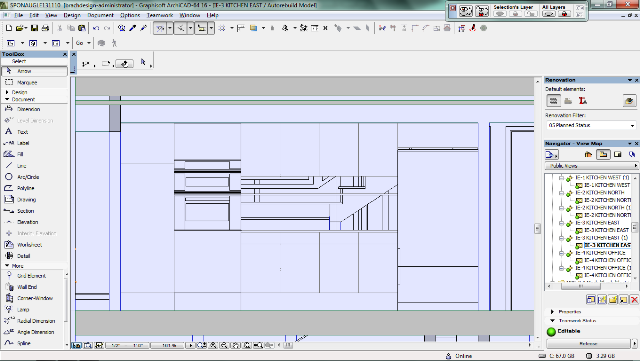Image resolution: width=640 pixels, height=361 pixels.
Task: Toggle the show-all-layers button under All Layers
Action: 549,14
